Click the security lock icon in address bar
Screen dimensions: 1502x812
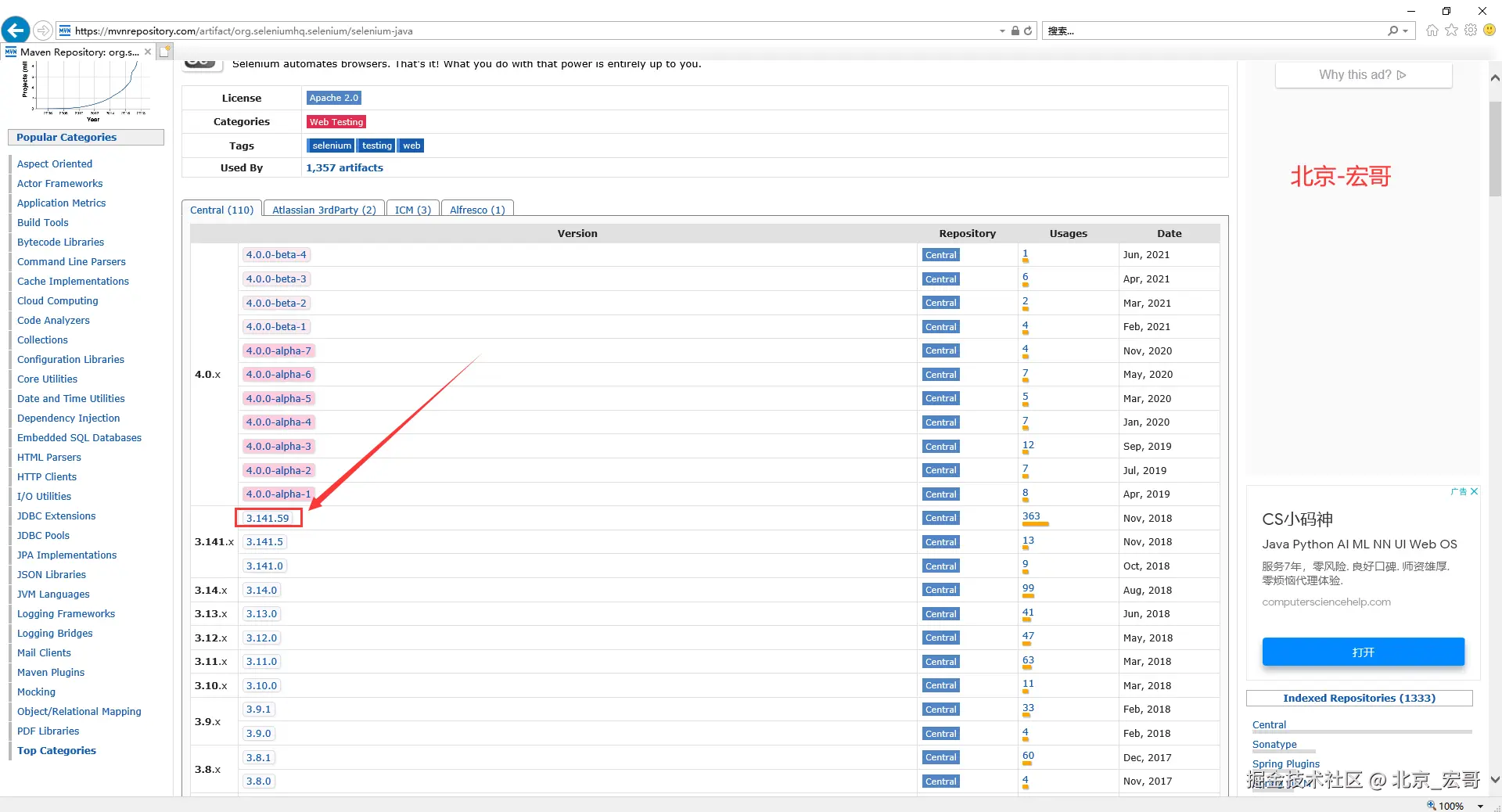pyautogui.click(x=1015, y=31)
